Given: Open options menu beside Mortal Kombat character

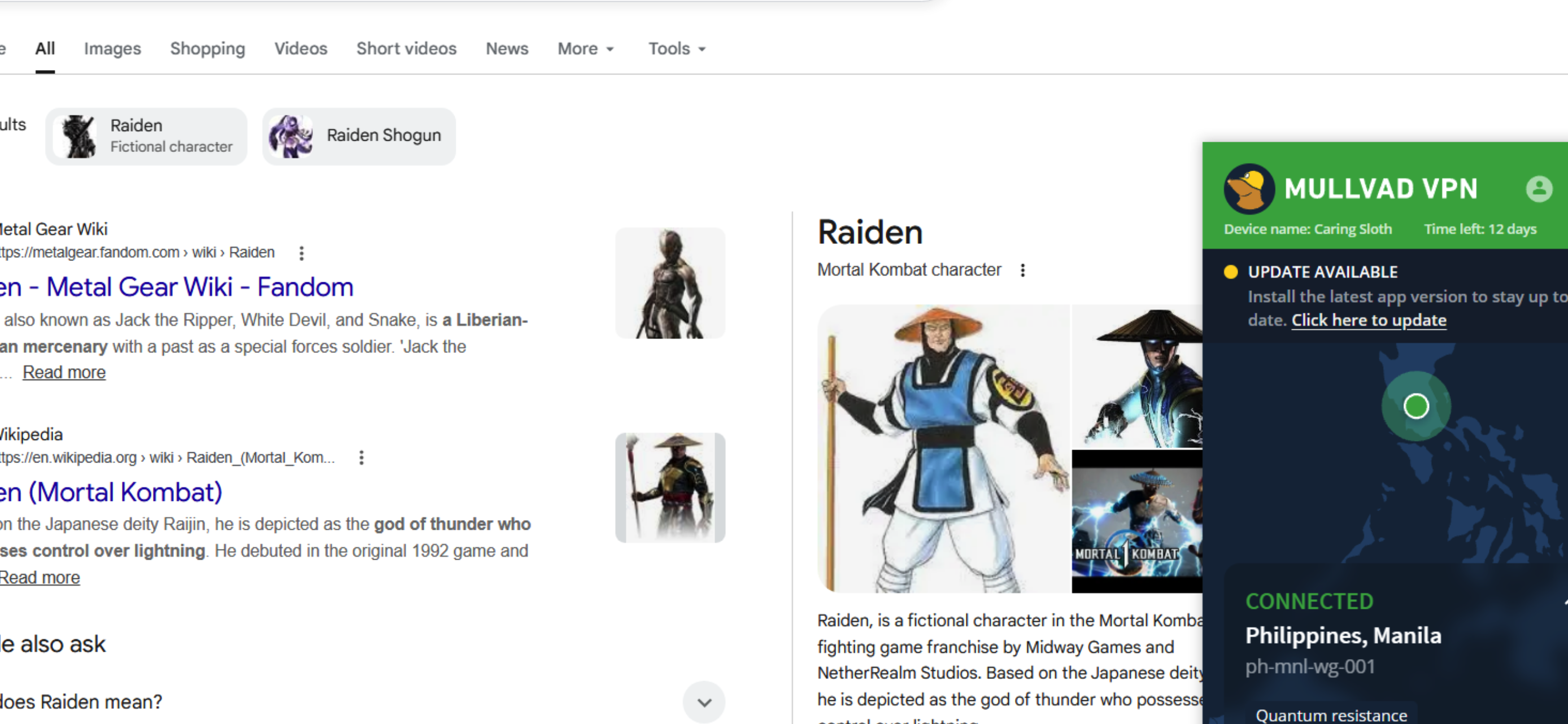Looking at the screenshot, I should pyautogui.click(x=1022, y=270).
